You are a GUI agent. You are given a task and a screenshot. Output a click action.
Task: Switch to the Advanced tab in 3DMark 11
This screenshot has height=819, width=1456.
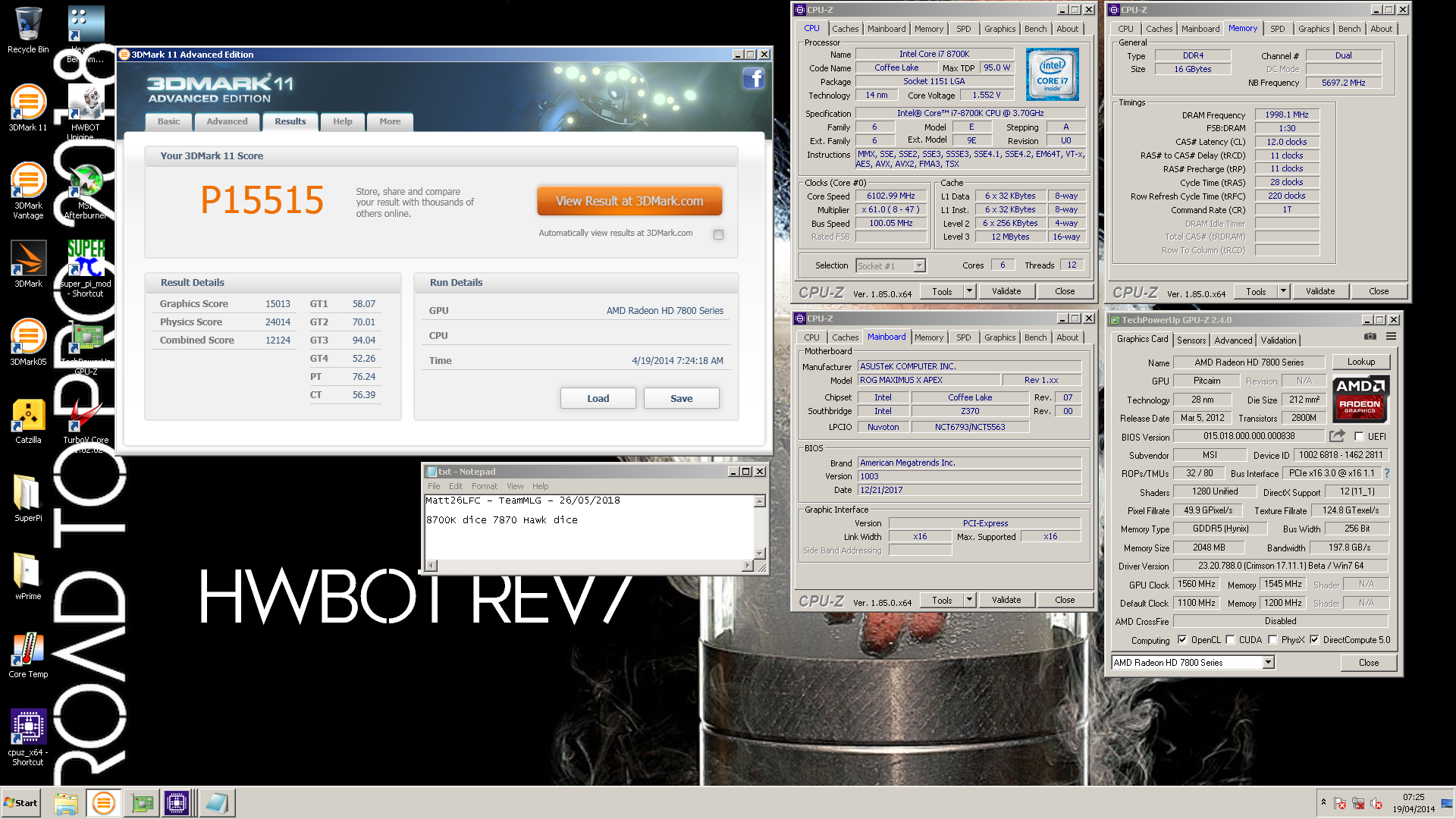[227, 121]
